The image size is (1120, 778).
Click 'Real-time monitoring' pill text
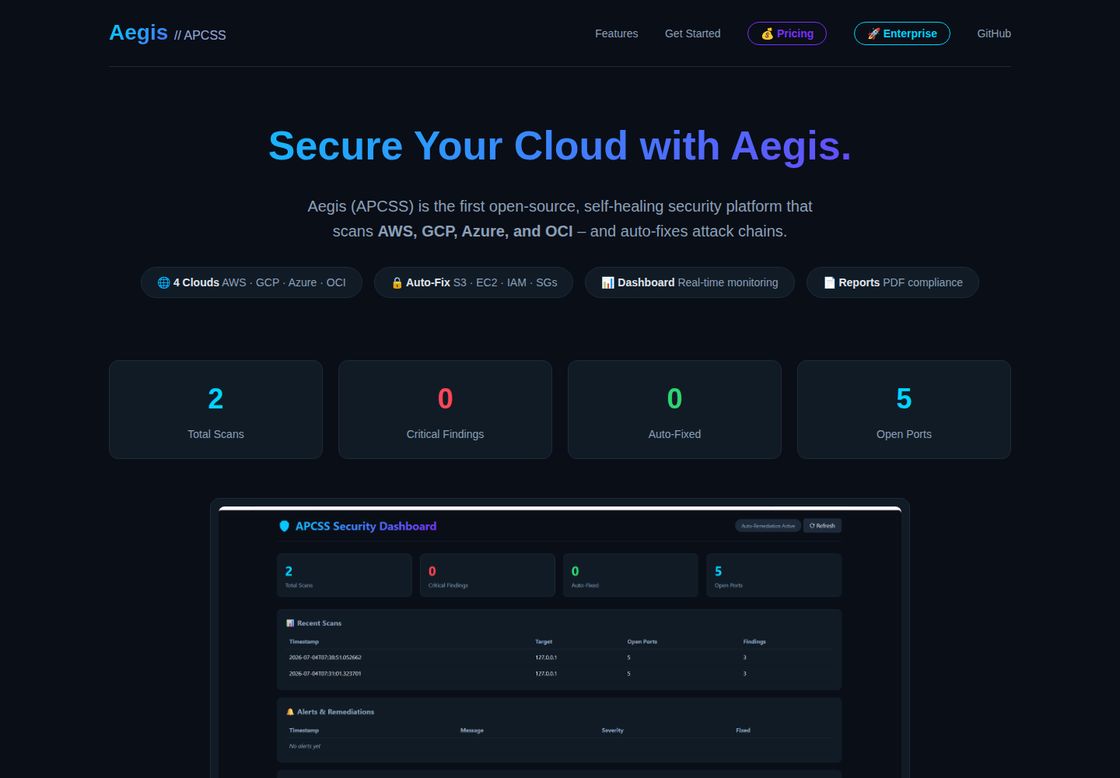(728, 283)
